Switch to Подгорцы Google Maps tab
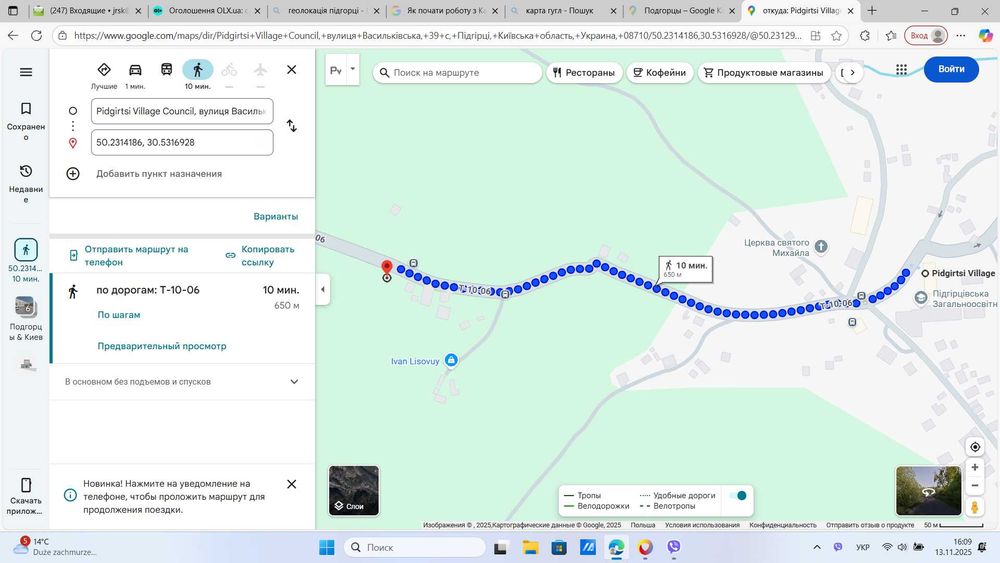Screen dimensions: 1000x563 click(x=683, y=11)
